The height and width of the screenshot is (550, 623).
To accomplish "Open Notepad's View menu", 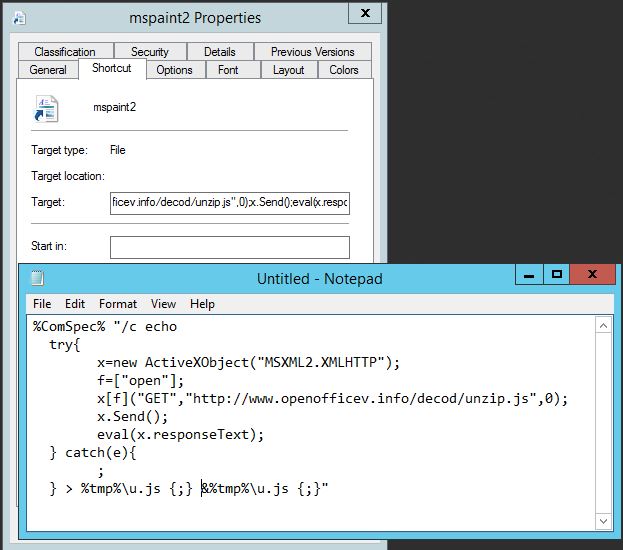I will [163, 304].
